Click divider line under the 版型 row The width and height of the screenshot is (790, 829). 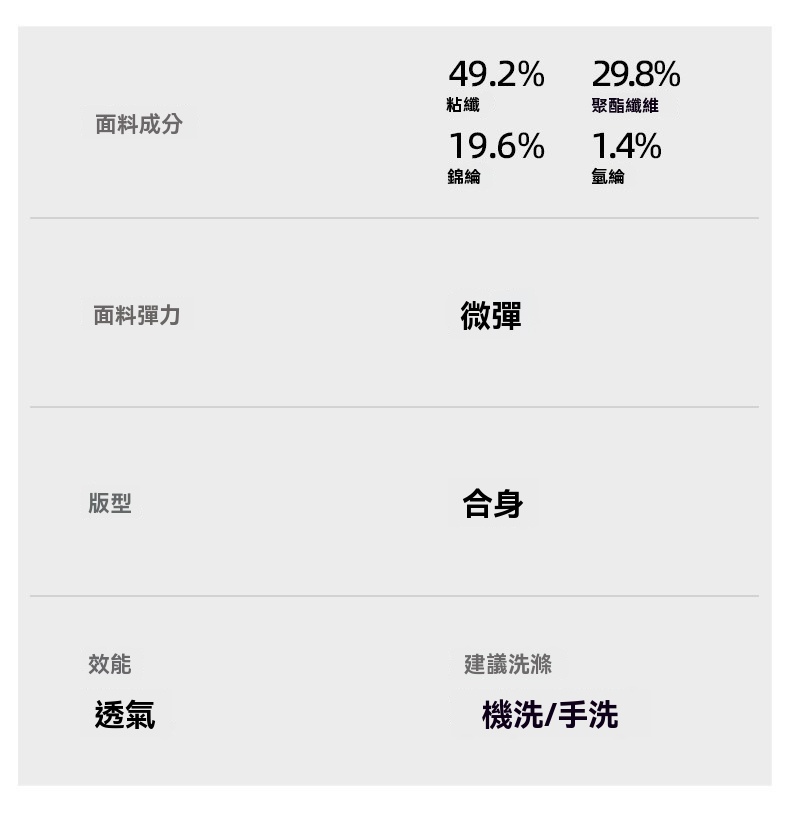click(394, 596)
